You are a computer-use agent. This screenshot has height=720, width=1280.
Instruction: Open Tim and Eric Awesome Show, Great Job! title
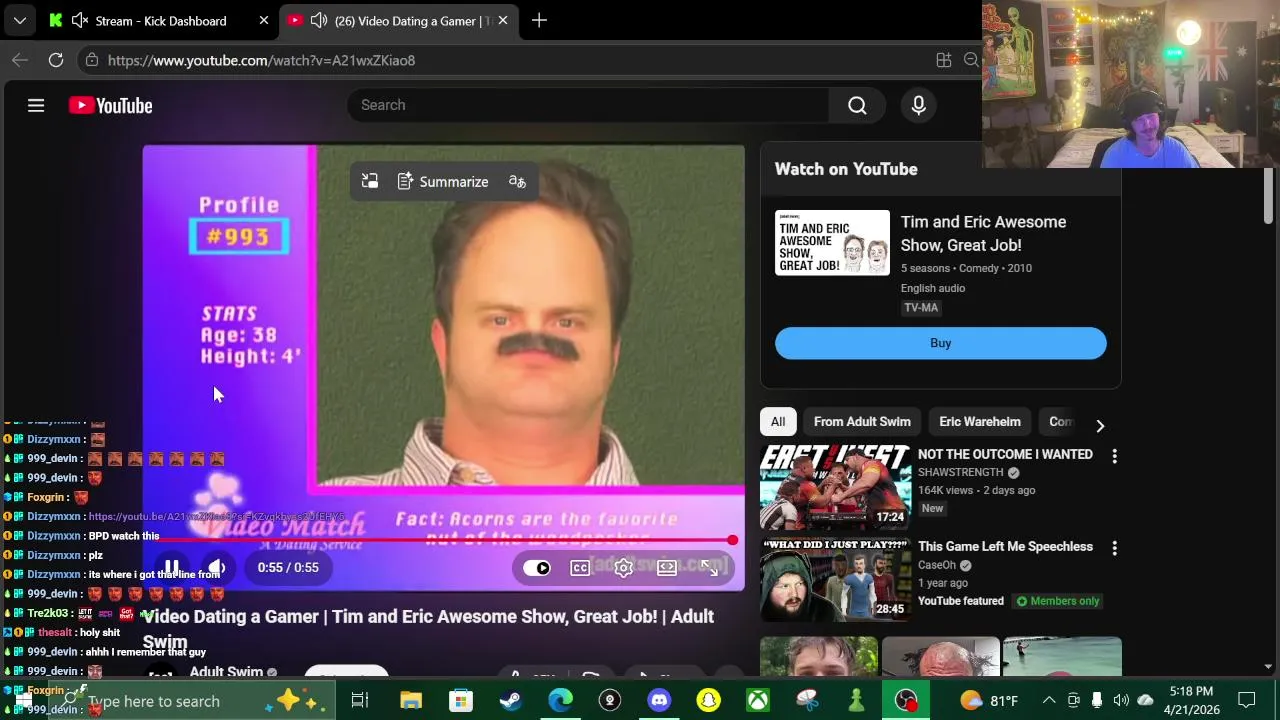983,233
